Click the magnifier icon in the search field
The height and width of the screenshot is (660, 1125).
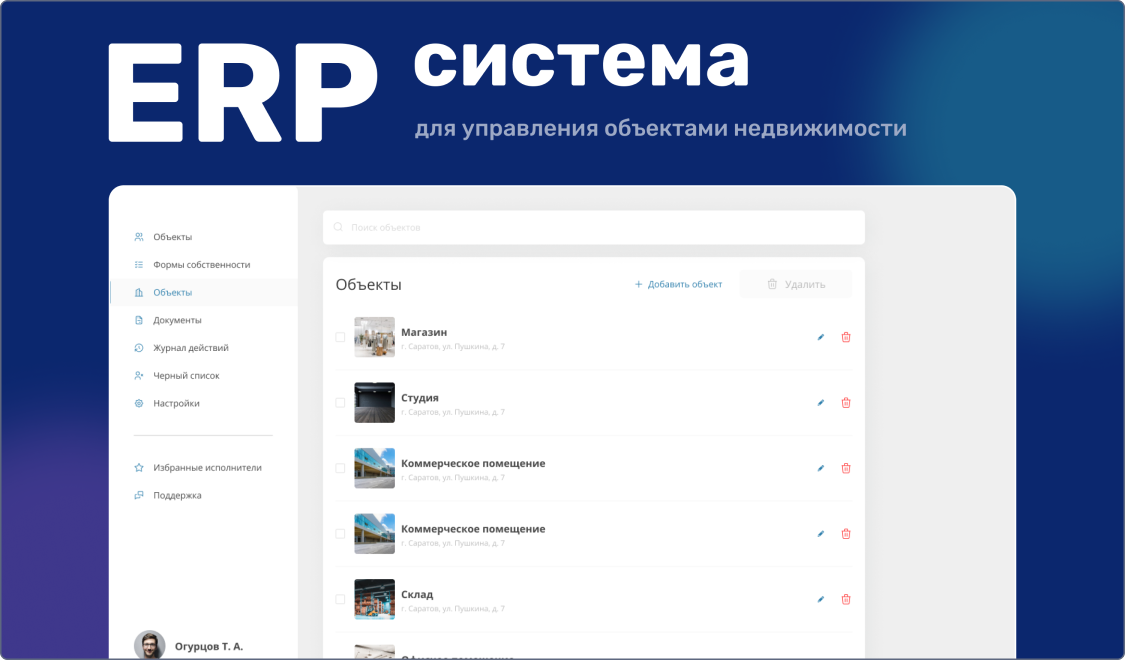(338, 227)
